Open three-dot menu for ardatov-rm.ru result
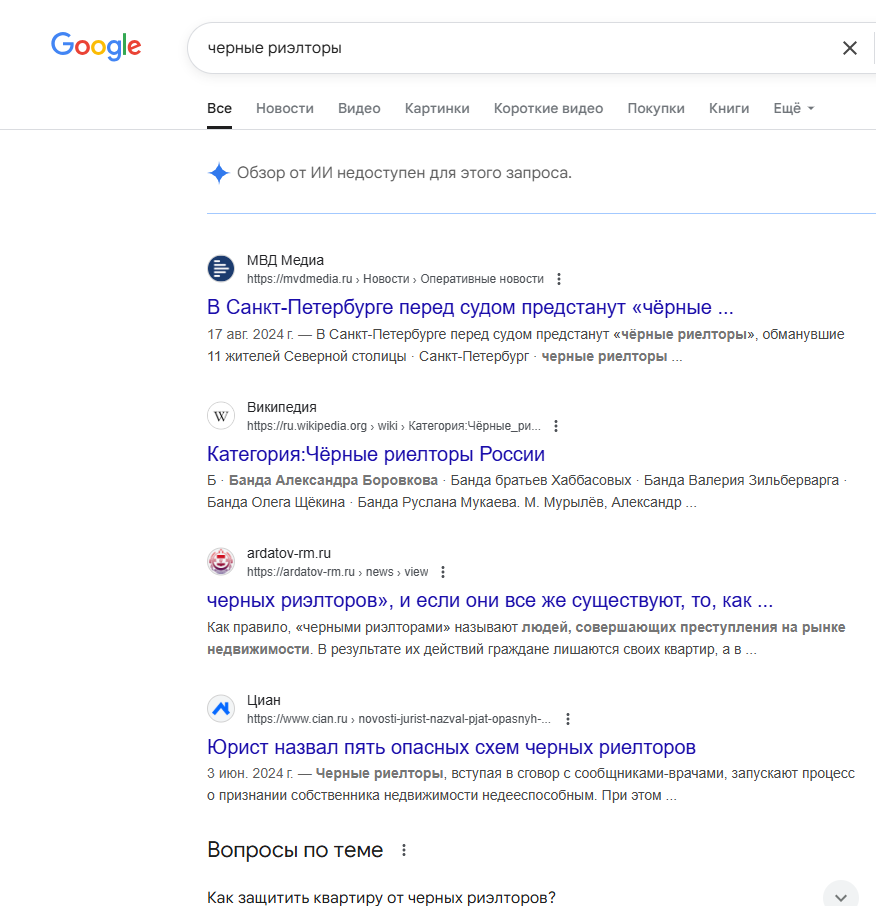 tap(443, 572)
